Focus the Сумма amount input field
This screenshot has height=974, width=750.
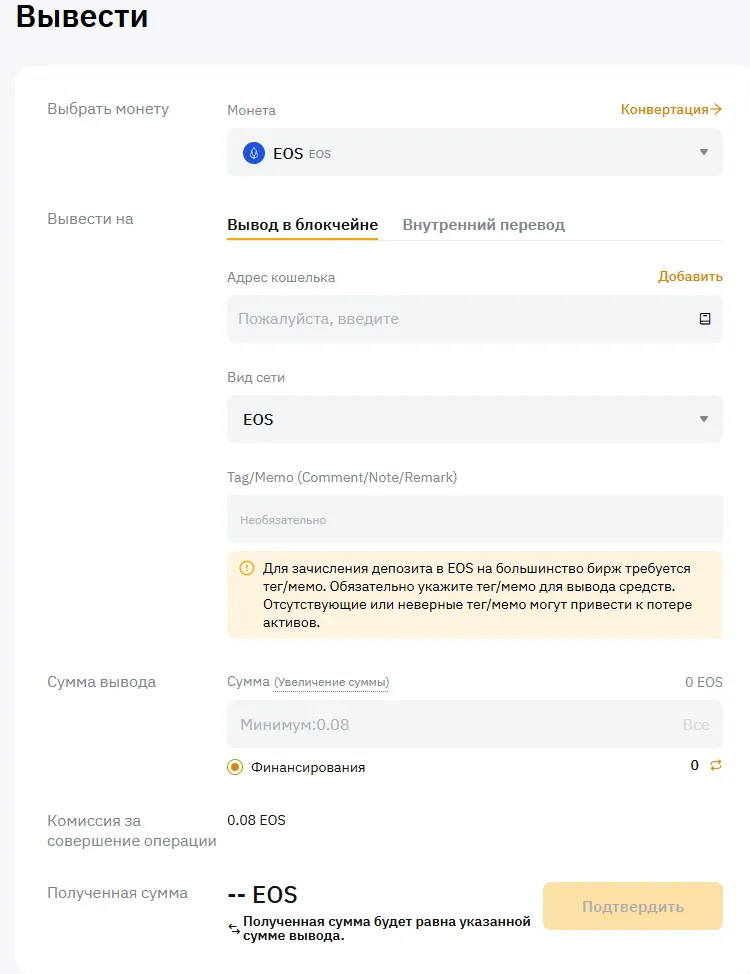click(x=450, y=725)
